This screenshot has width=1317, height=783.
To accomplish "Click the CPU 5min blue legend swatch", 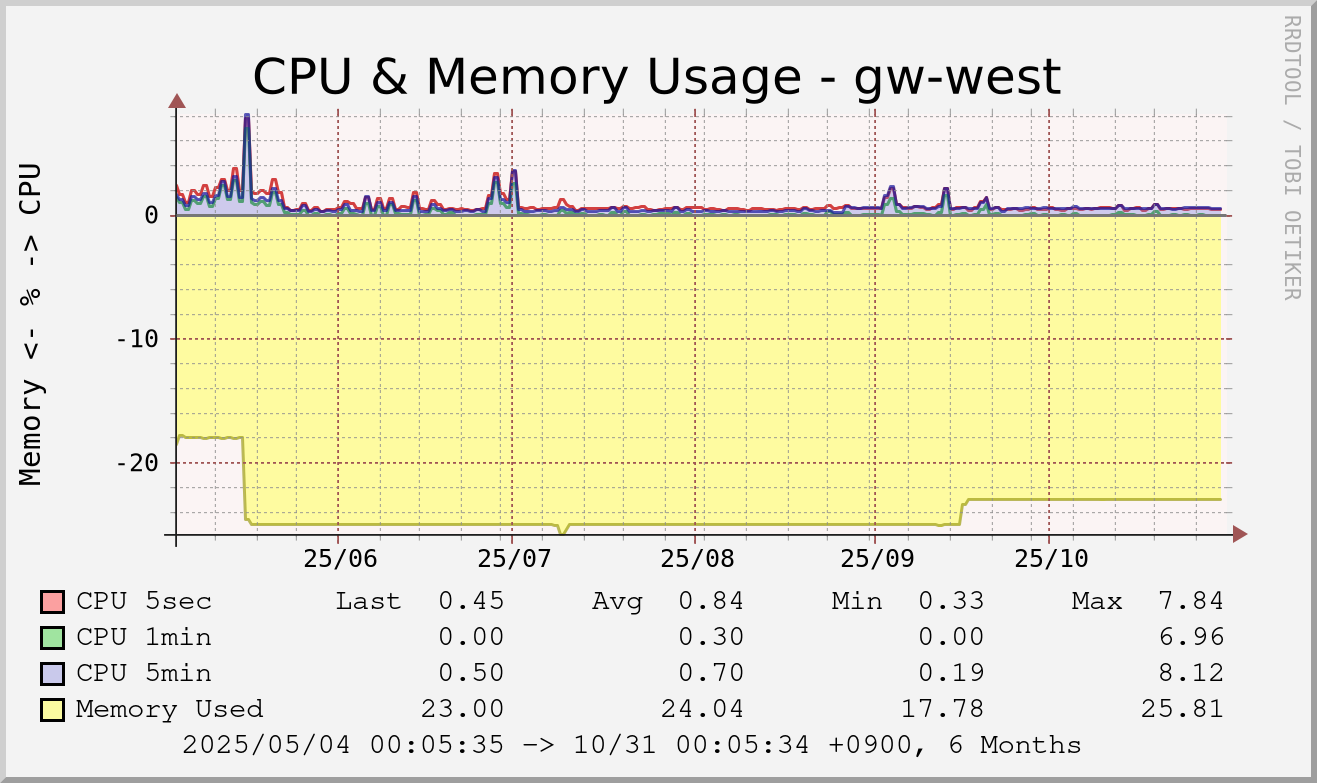I will (x=52, y=674).
